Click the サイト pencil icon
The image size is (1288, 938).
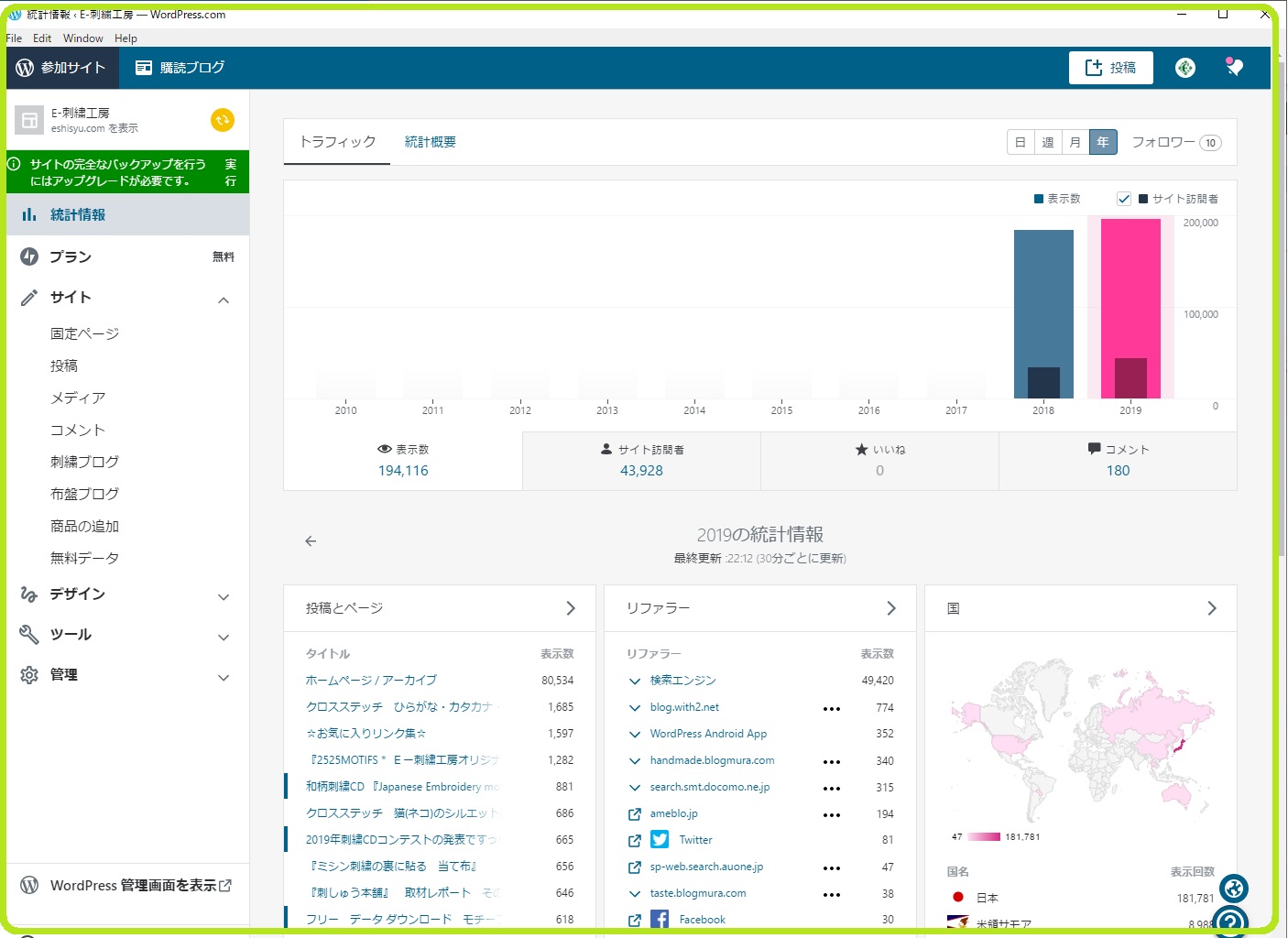29,297
